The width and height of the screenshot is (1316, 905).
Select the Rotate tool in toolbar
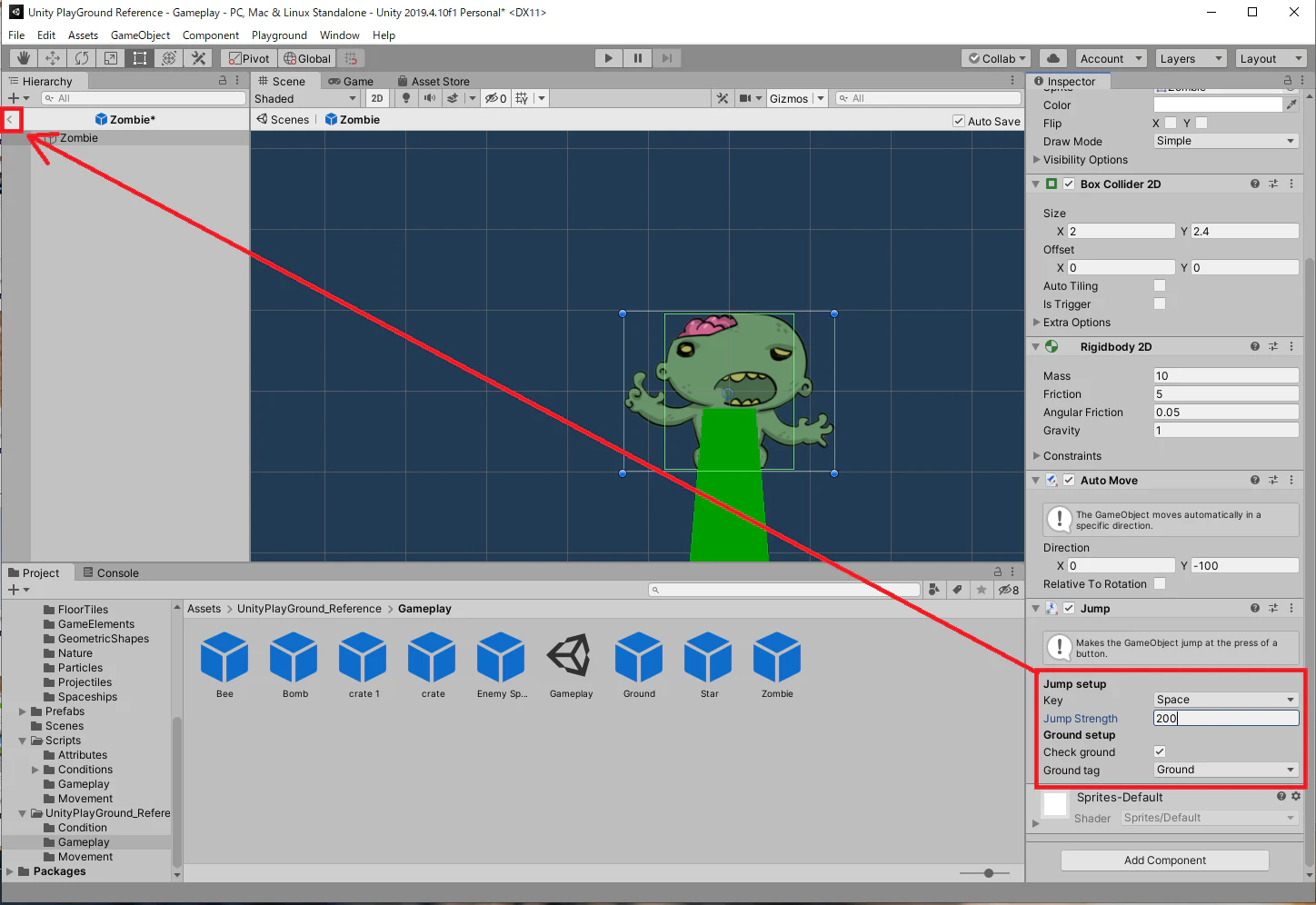[82, 58]
